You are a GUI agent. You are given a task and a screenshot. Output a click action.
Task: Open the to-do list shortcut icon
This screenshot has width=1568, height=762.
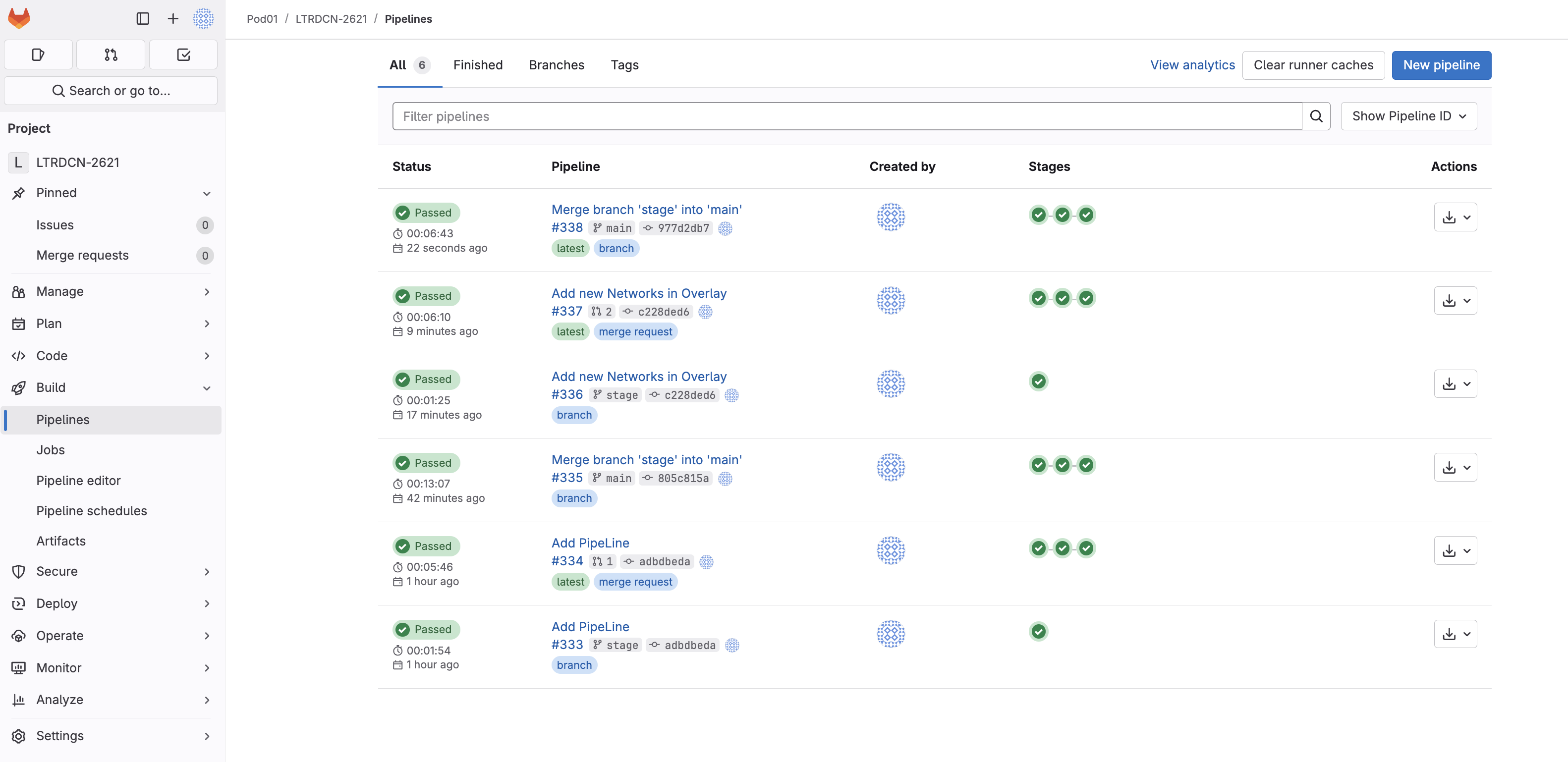(183, 55)
